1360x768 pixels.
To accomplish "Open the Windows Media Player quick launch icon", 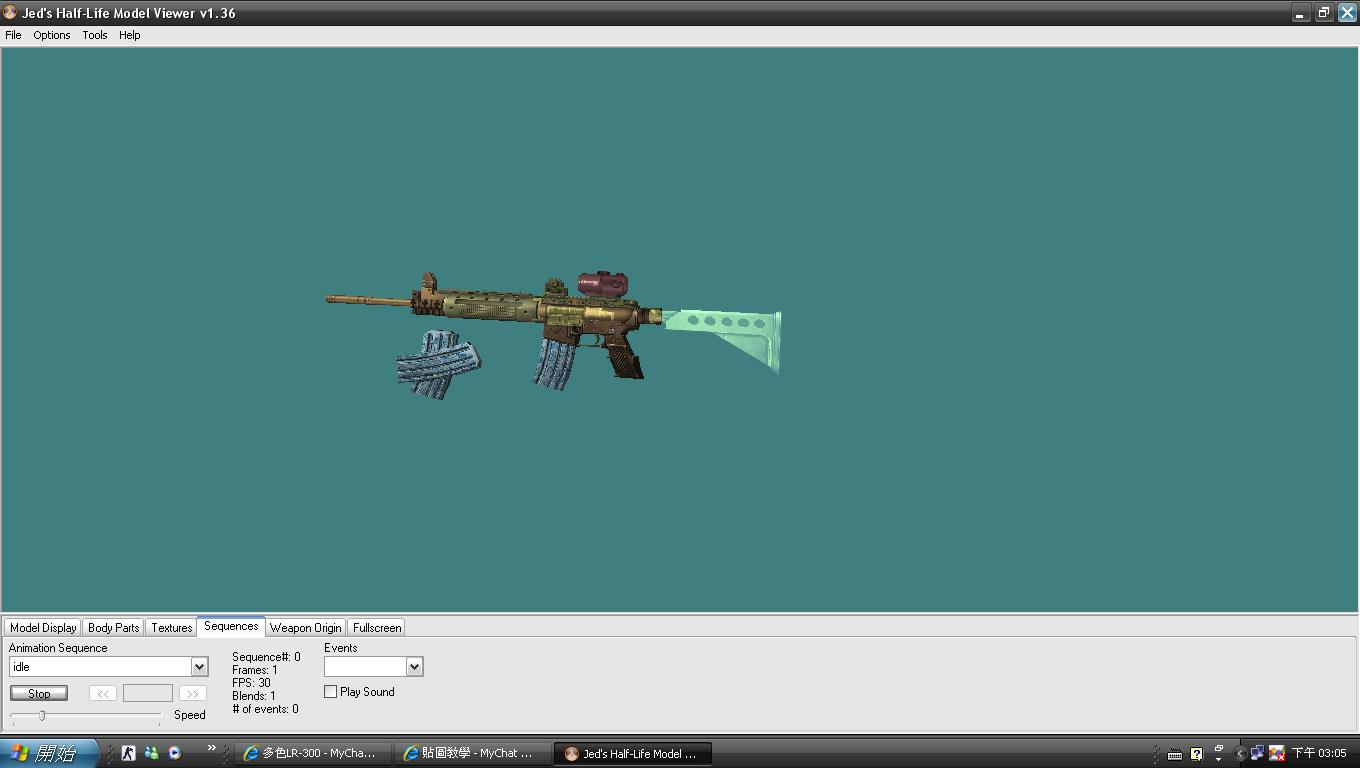I will click(175, 753).
